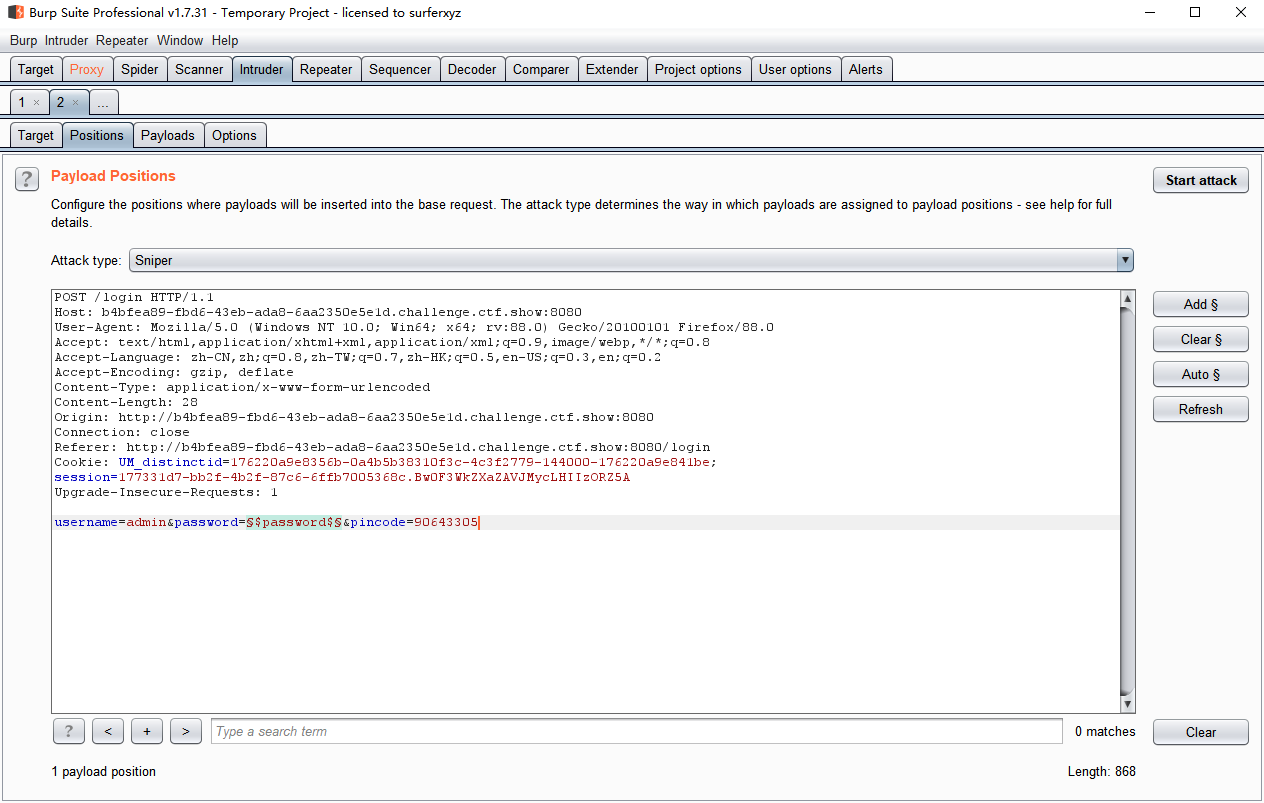The height and width of the screenshot is (803, 1264).
Task: Click the Upgrade-Insecure-Requests line
Action: 166,492
